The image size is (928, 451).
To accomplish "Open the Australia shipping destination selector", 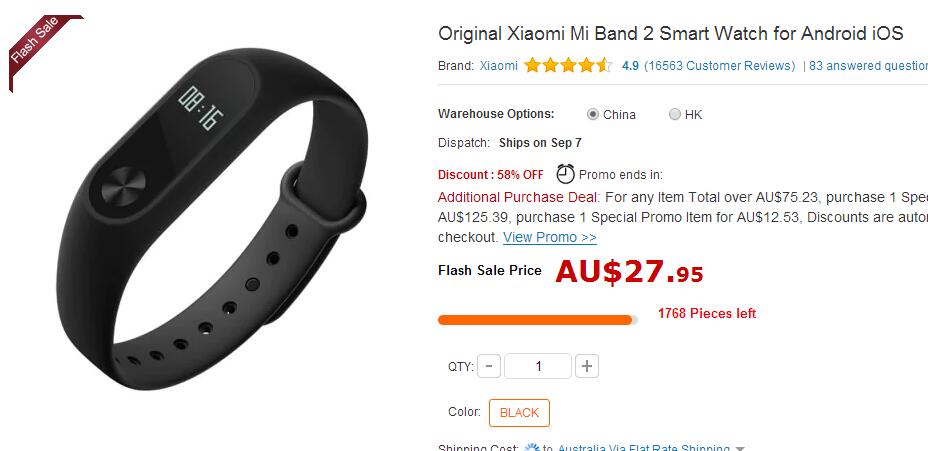I will click(x=644, y=448).
